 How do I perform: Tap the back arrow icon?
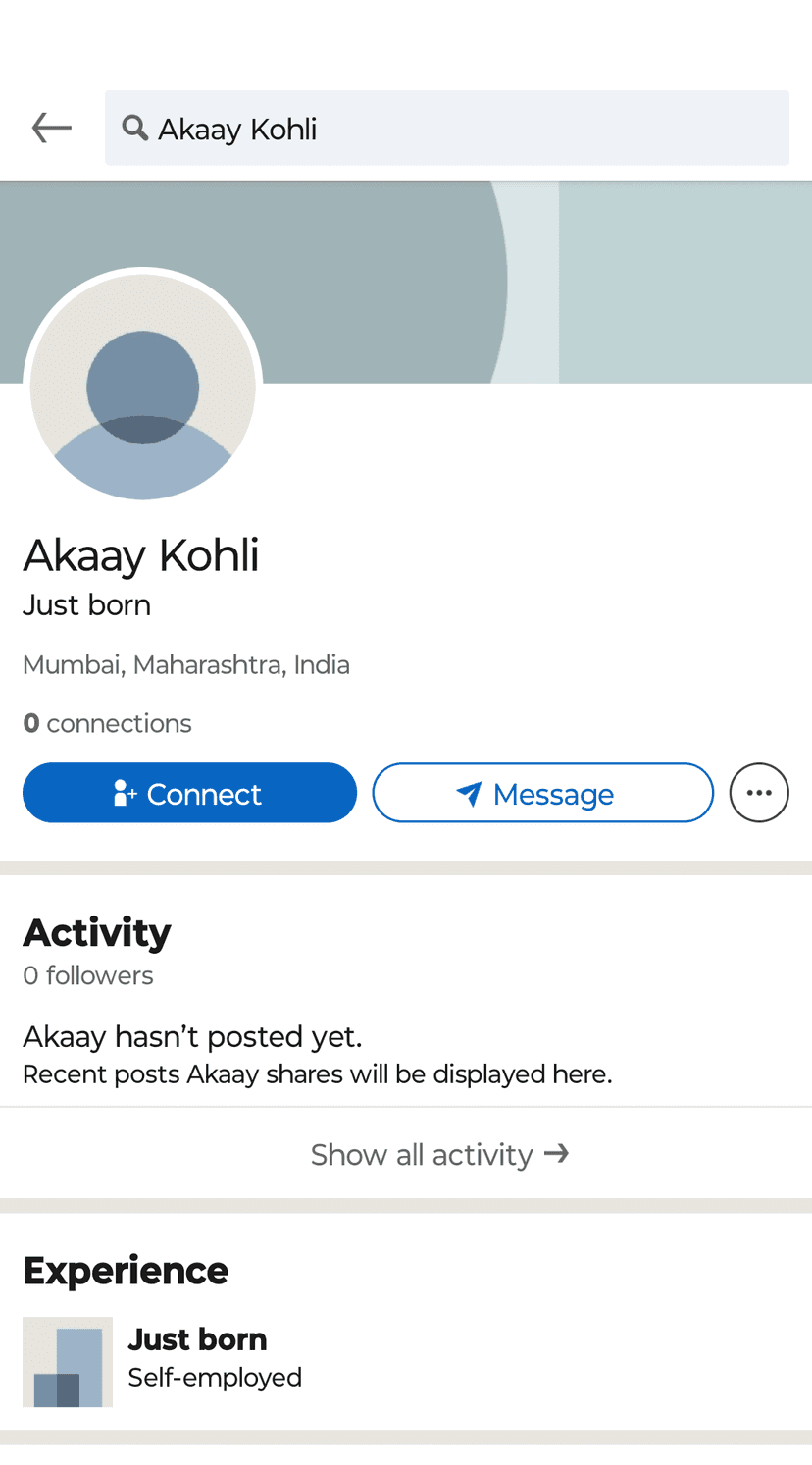click(x=51, y=128)
